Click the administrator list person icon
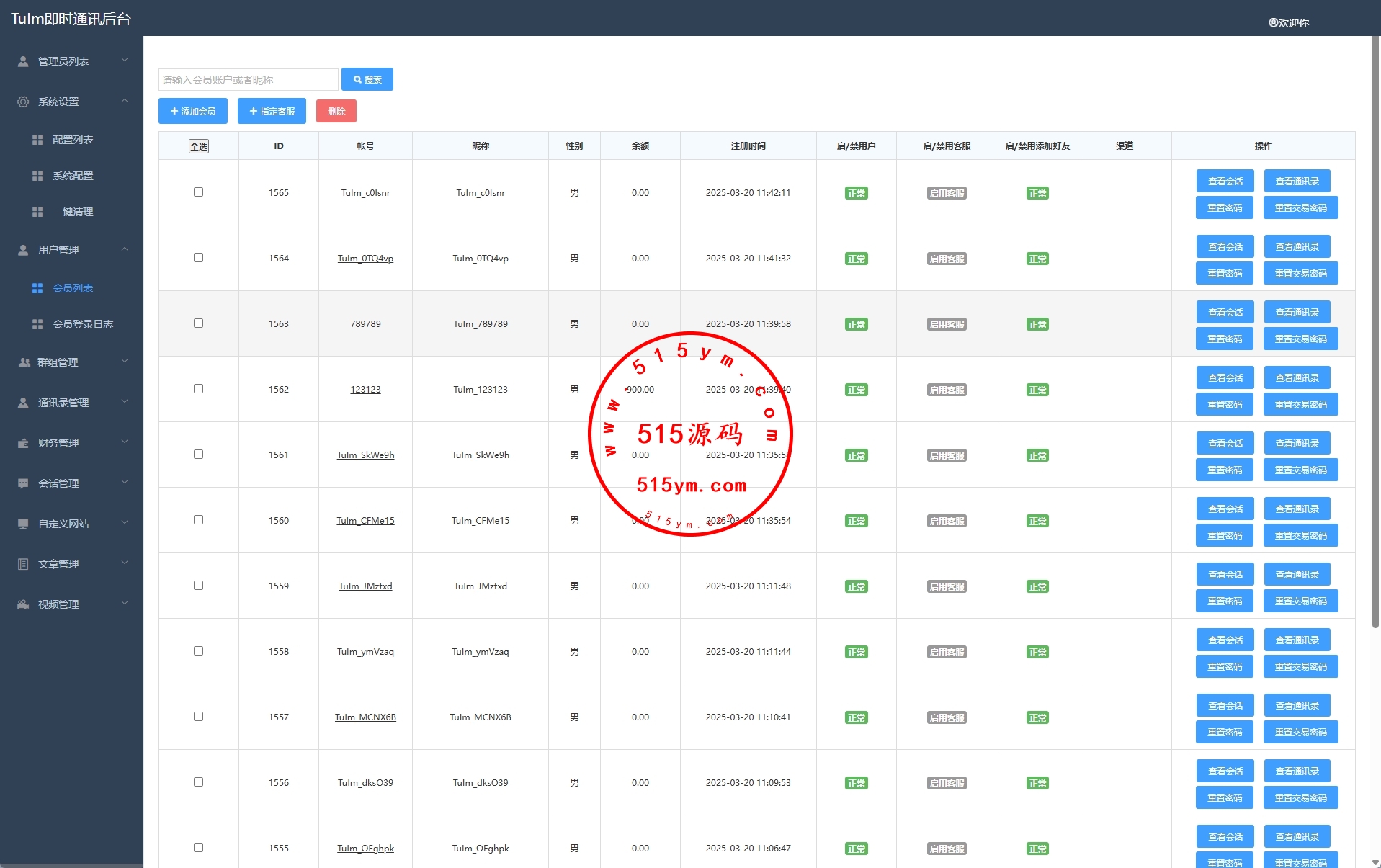Screen dimensions: 1381x868 [x=23, y=61]
